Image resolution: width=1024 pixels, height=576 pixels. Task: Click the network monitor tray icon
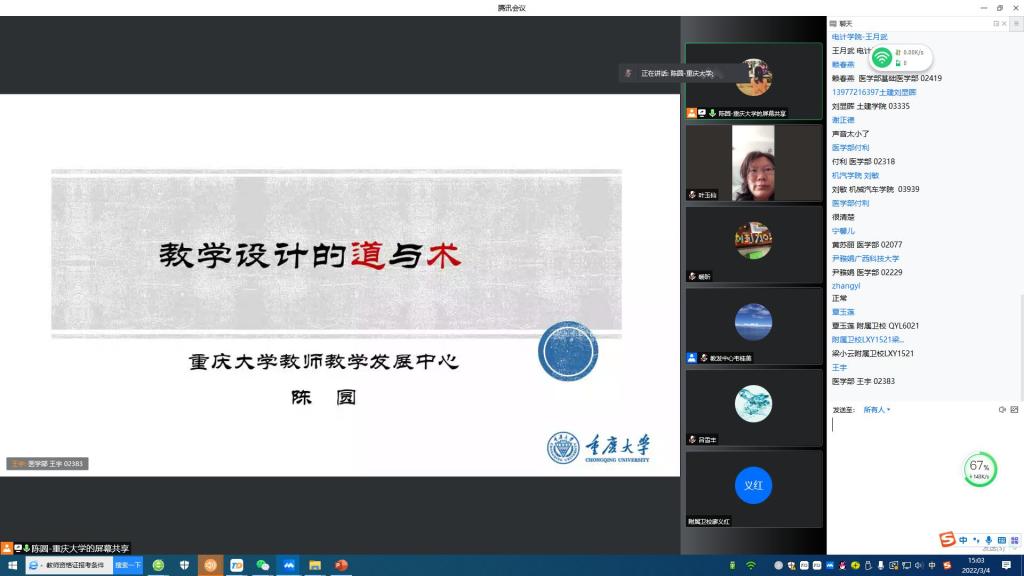906,566
